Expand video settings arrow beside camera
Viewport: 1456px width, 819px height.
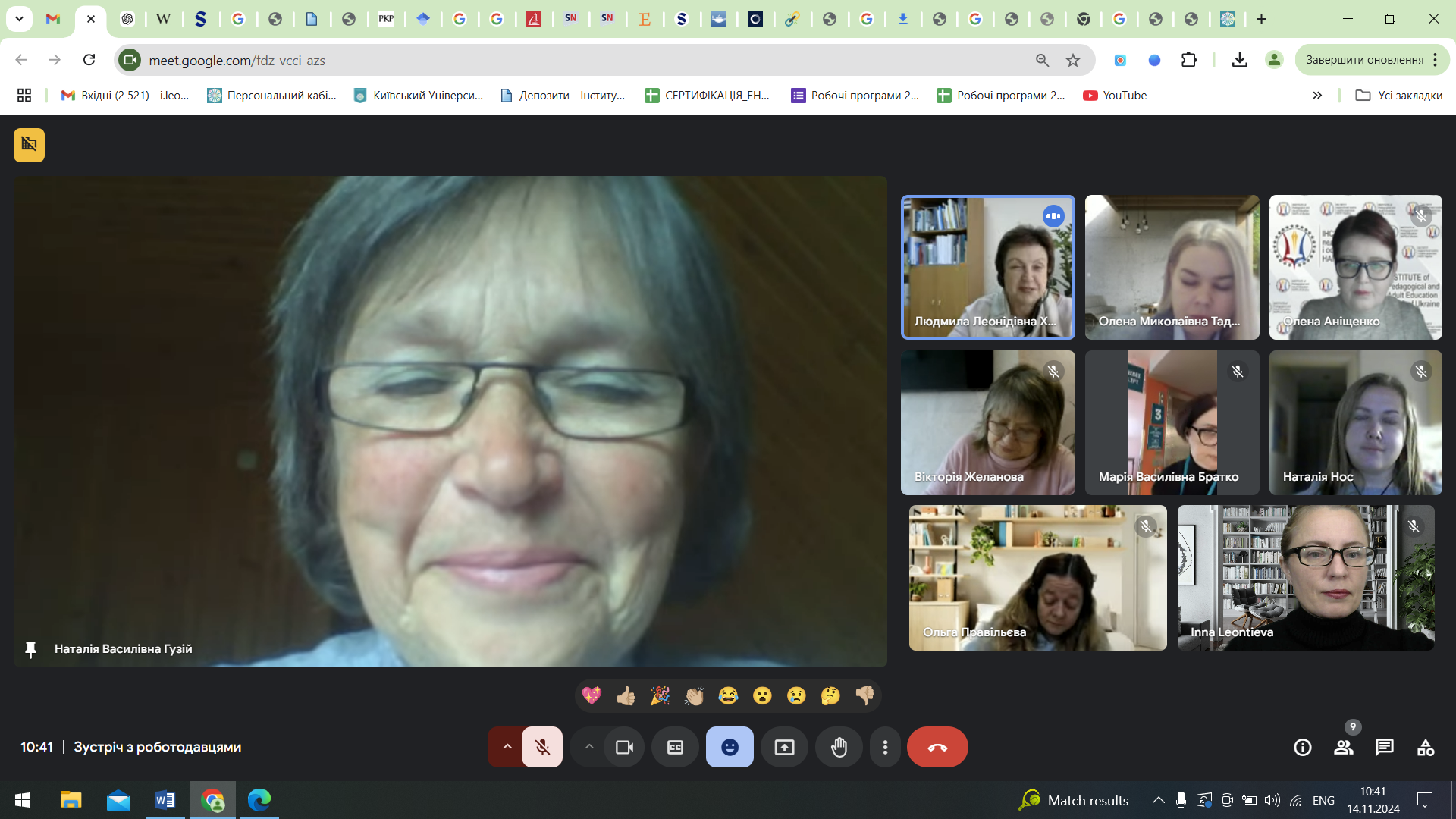589,747
